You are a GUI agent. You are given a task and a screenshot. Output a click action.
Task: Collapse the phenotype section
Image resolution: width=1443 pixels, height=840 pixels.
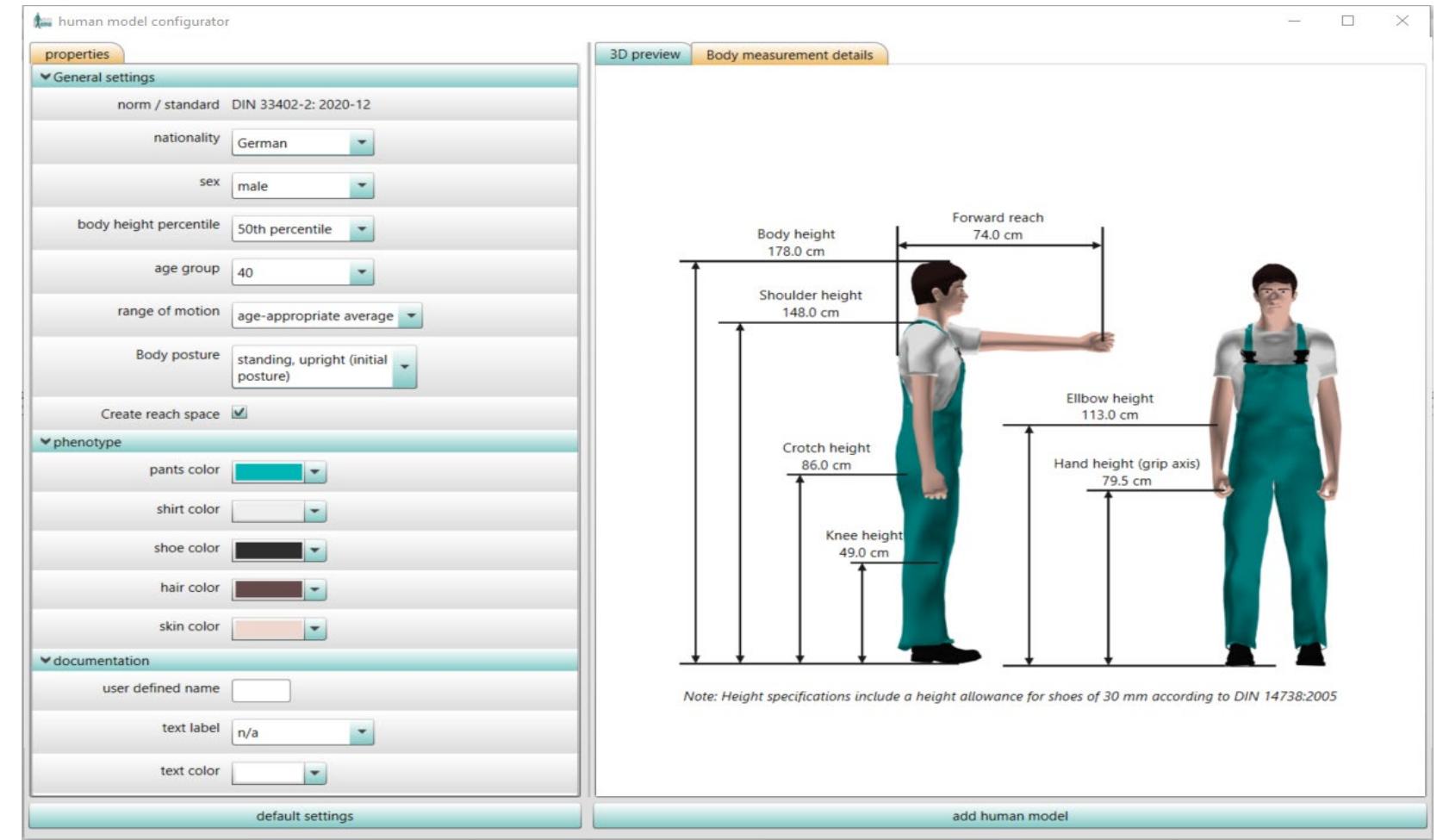(46, 441)
